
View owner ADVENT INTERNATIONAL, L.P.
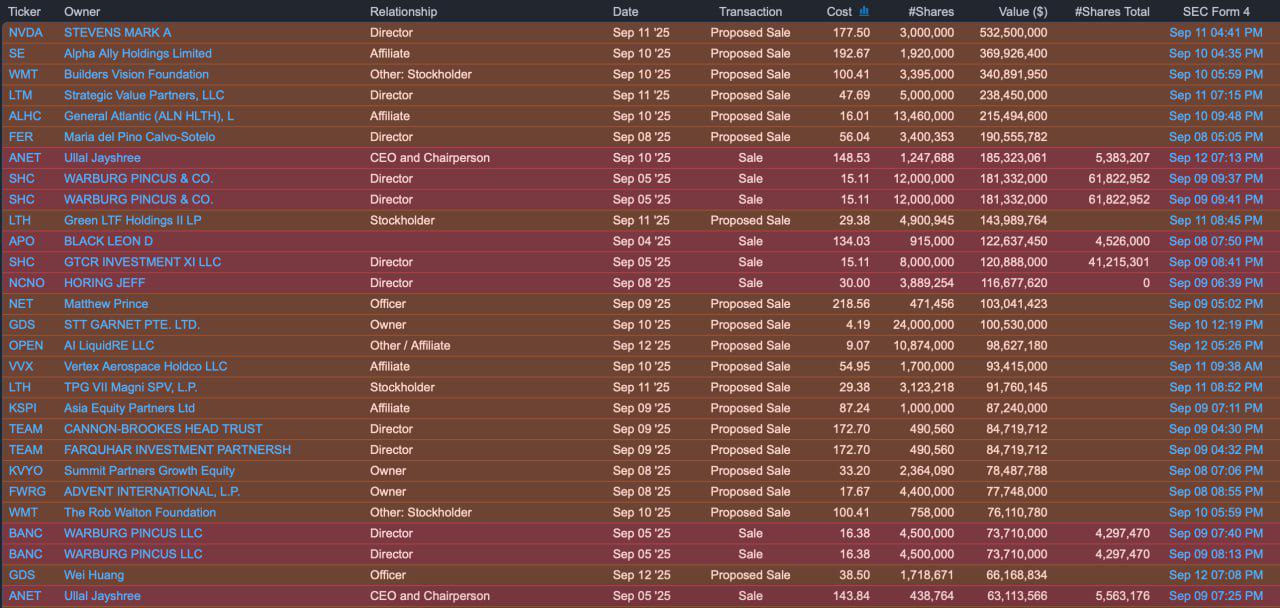click(152, 492)
